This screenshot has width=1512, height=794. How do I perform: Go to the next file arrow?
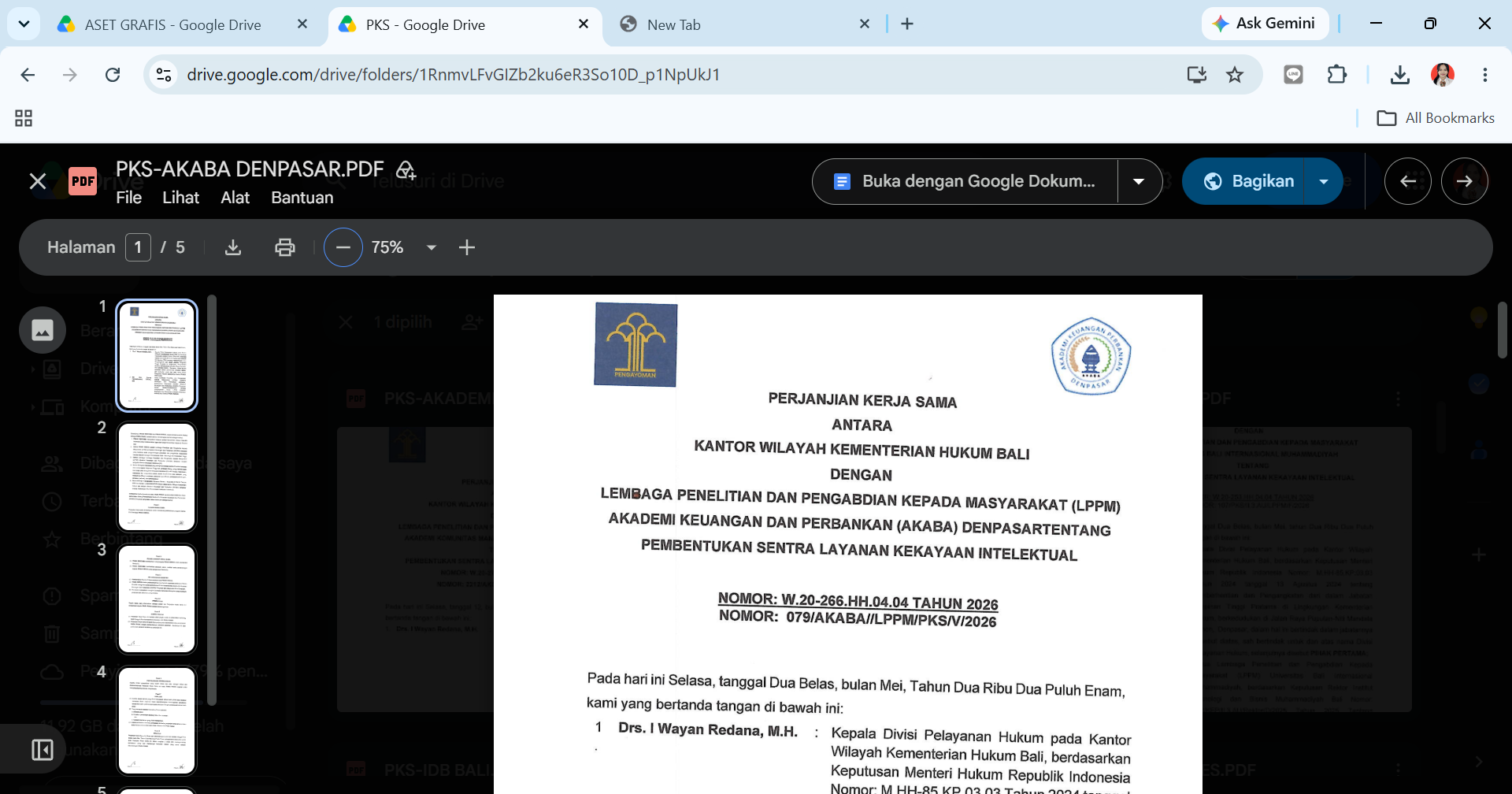(x=1465, y=181)
